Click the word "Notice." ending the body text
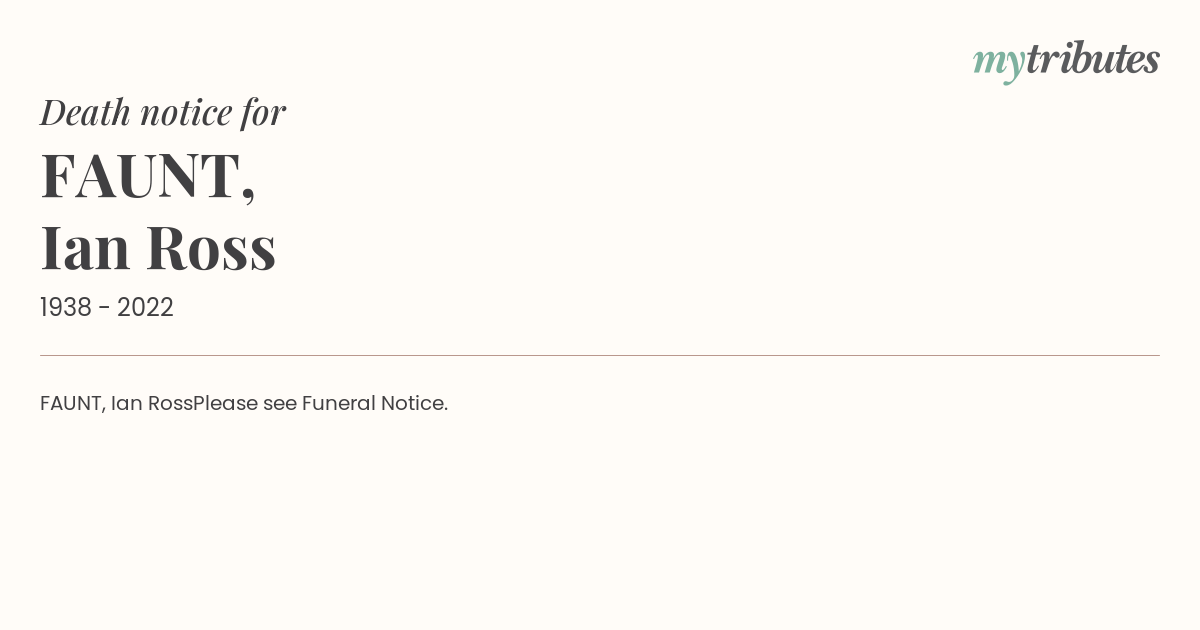The image size is (1200, 630). click(414, 404)
